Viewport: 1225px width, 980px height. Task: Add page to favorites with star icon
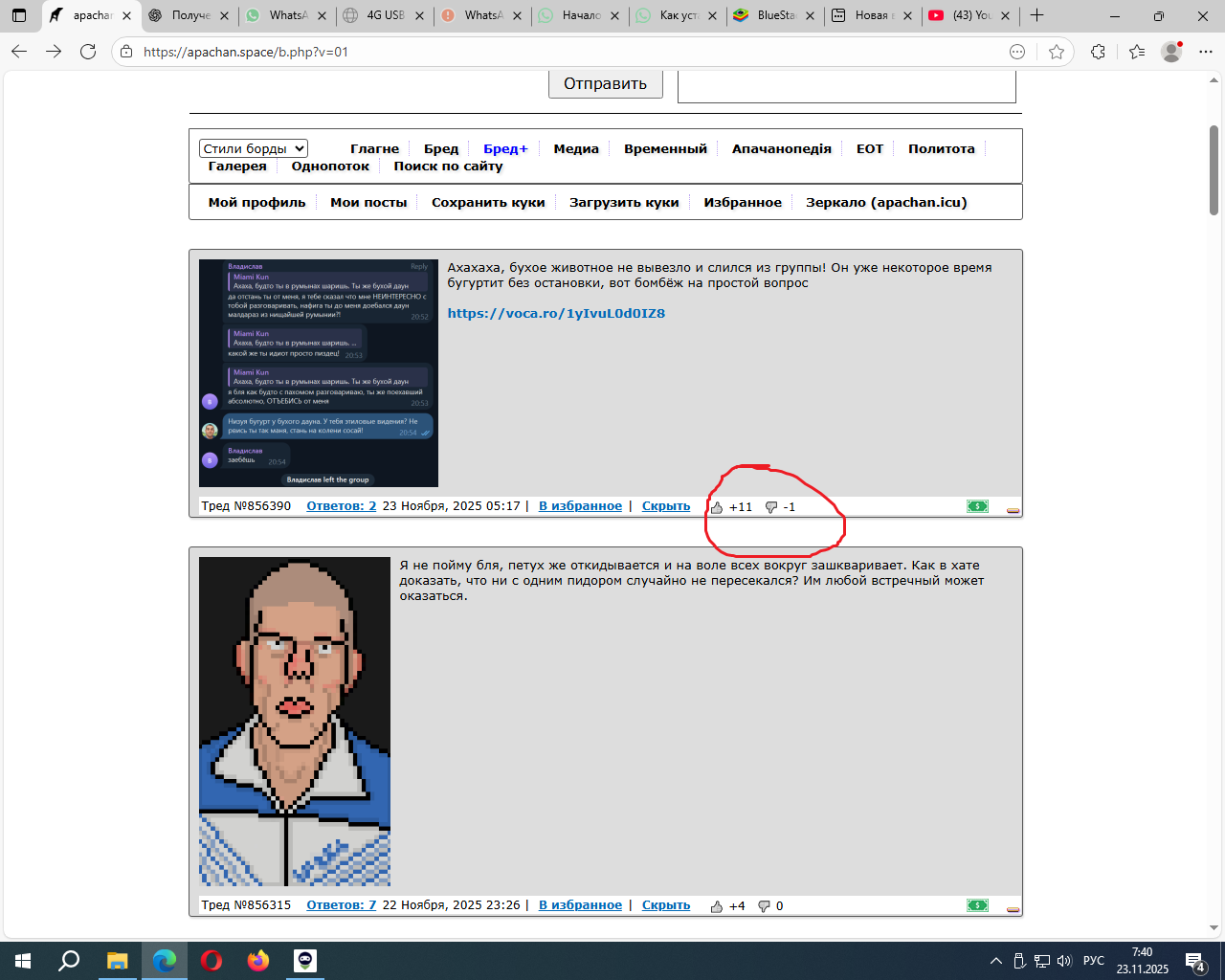coord(1056,52)
